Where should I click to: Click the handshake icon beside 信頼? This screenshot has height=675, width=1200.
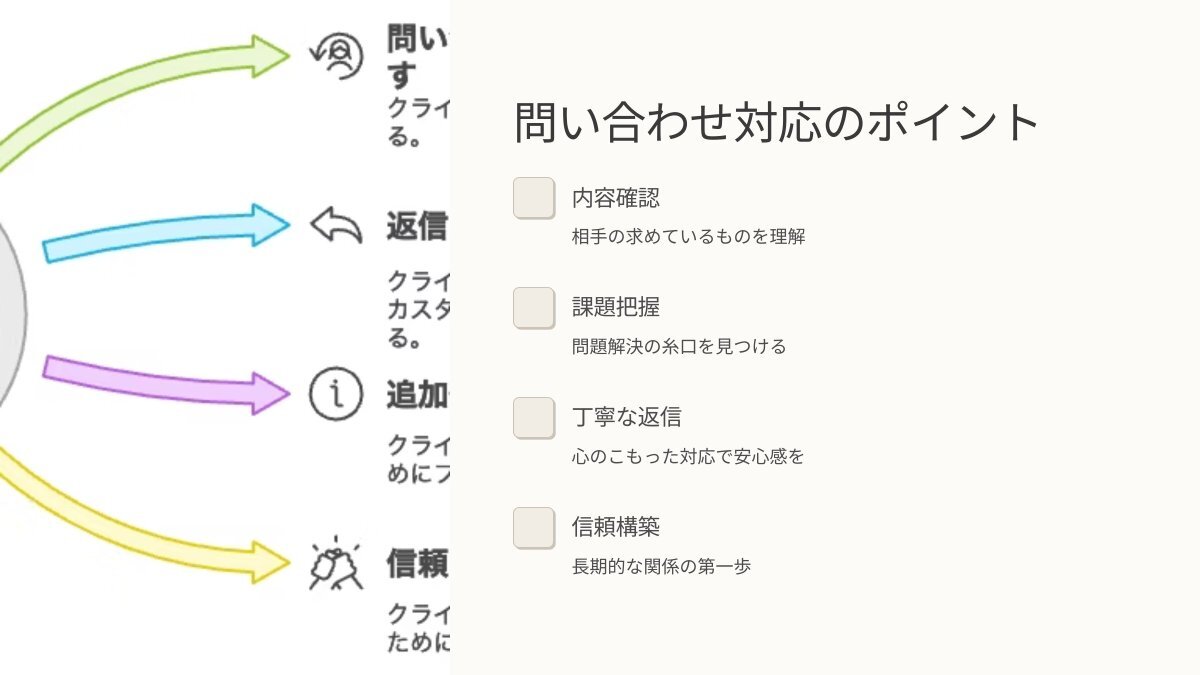pos(335,562)
